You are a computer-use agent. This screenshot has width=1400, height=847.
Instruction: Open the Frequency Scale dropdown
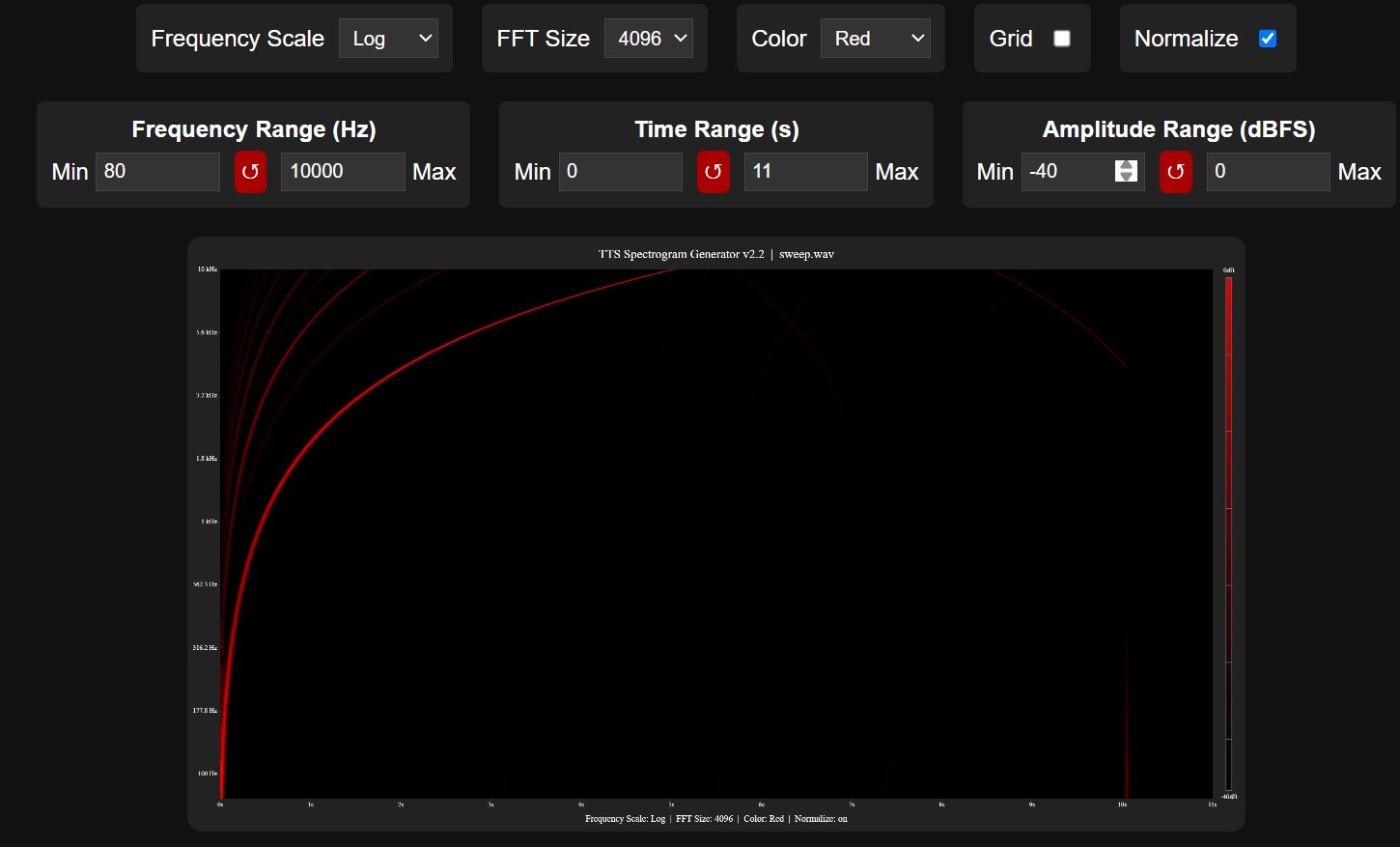point(388,39)
